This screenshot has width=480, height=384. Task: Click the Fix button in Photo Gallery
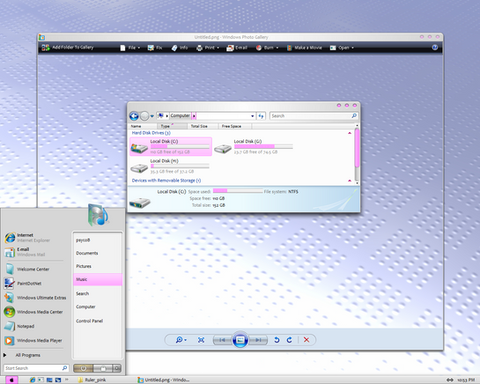[x=155, y=48]
